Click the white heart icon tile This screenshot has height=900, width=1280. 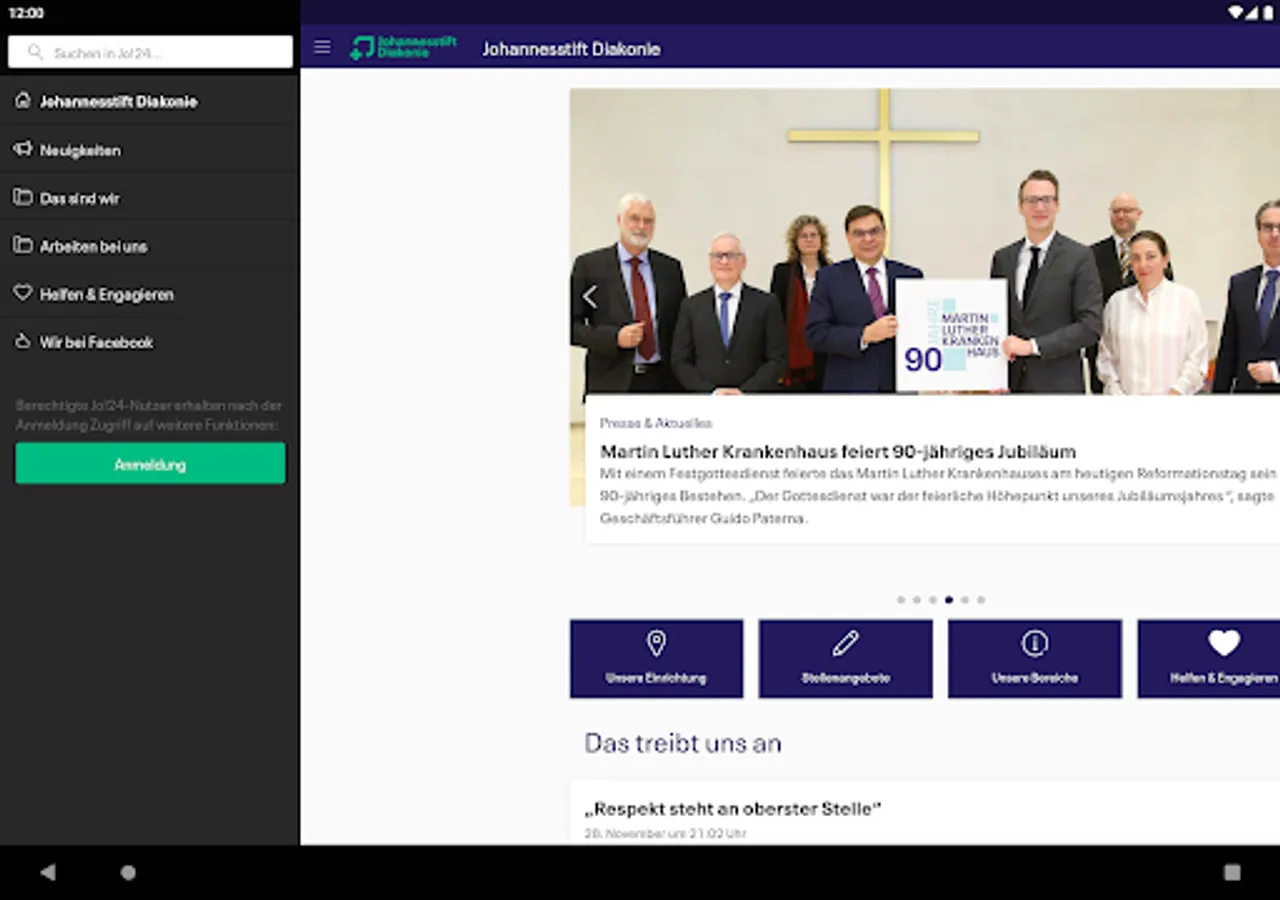click(x=1224, y=643)
